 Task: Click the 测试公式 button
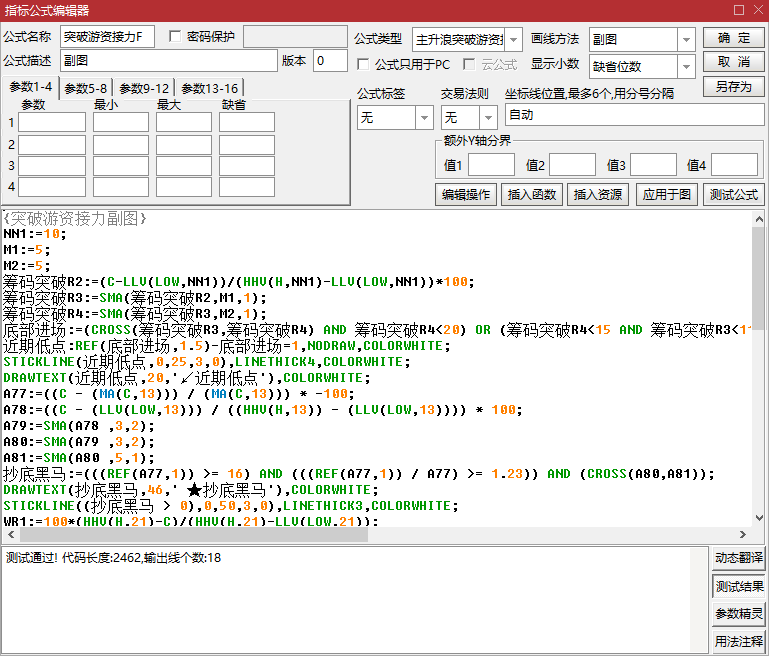pyautogui.click(x=733, y=195)
